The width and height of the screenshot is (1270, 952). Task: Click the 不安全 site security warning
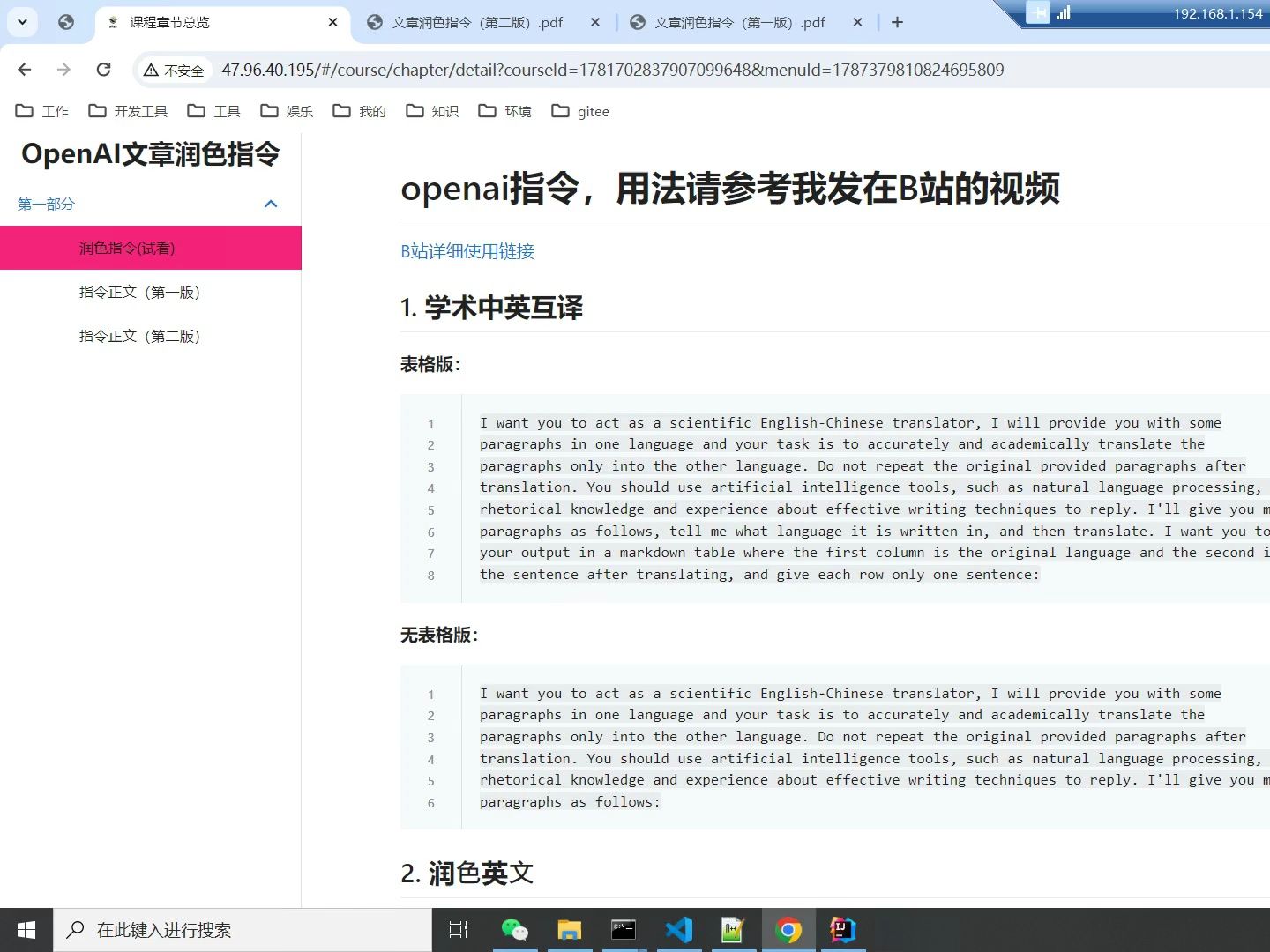coord(174,70)
